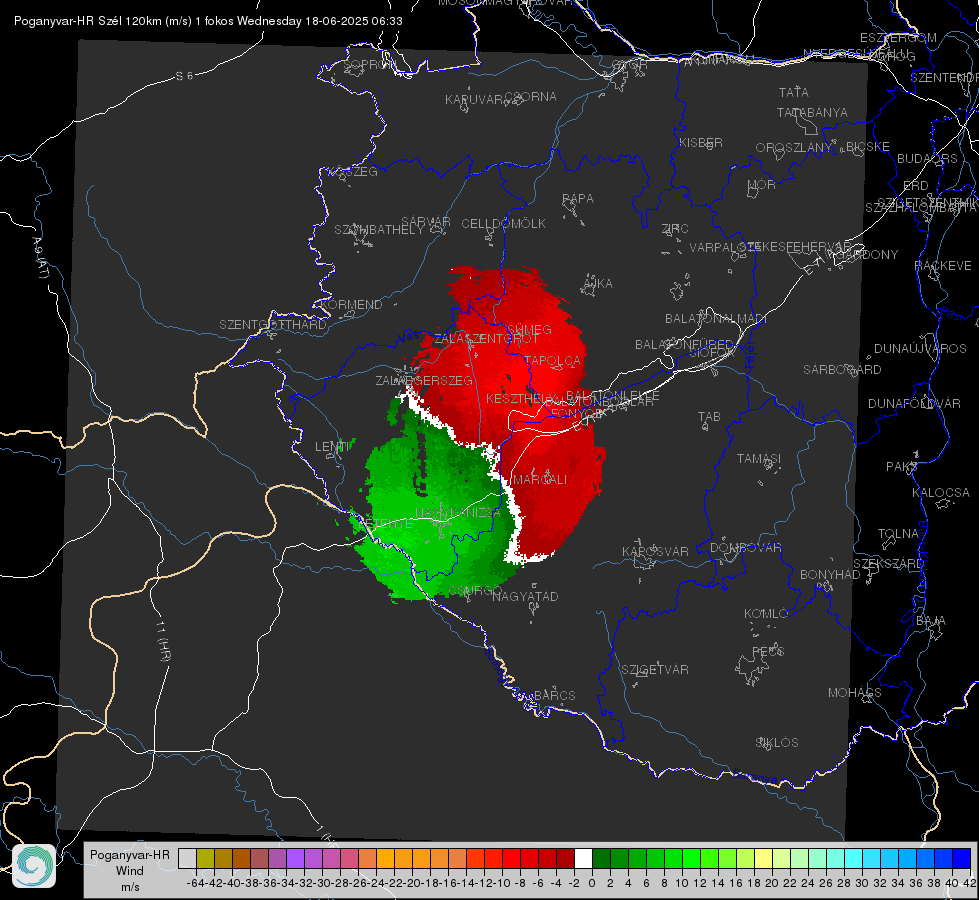Image resolution: width=979 pixels, height=900 pixels.
Task: Select the dark green swatch between 0 and 2
Action: (x=601, y=859)
